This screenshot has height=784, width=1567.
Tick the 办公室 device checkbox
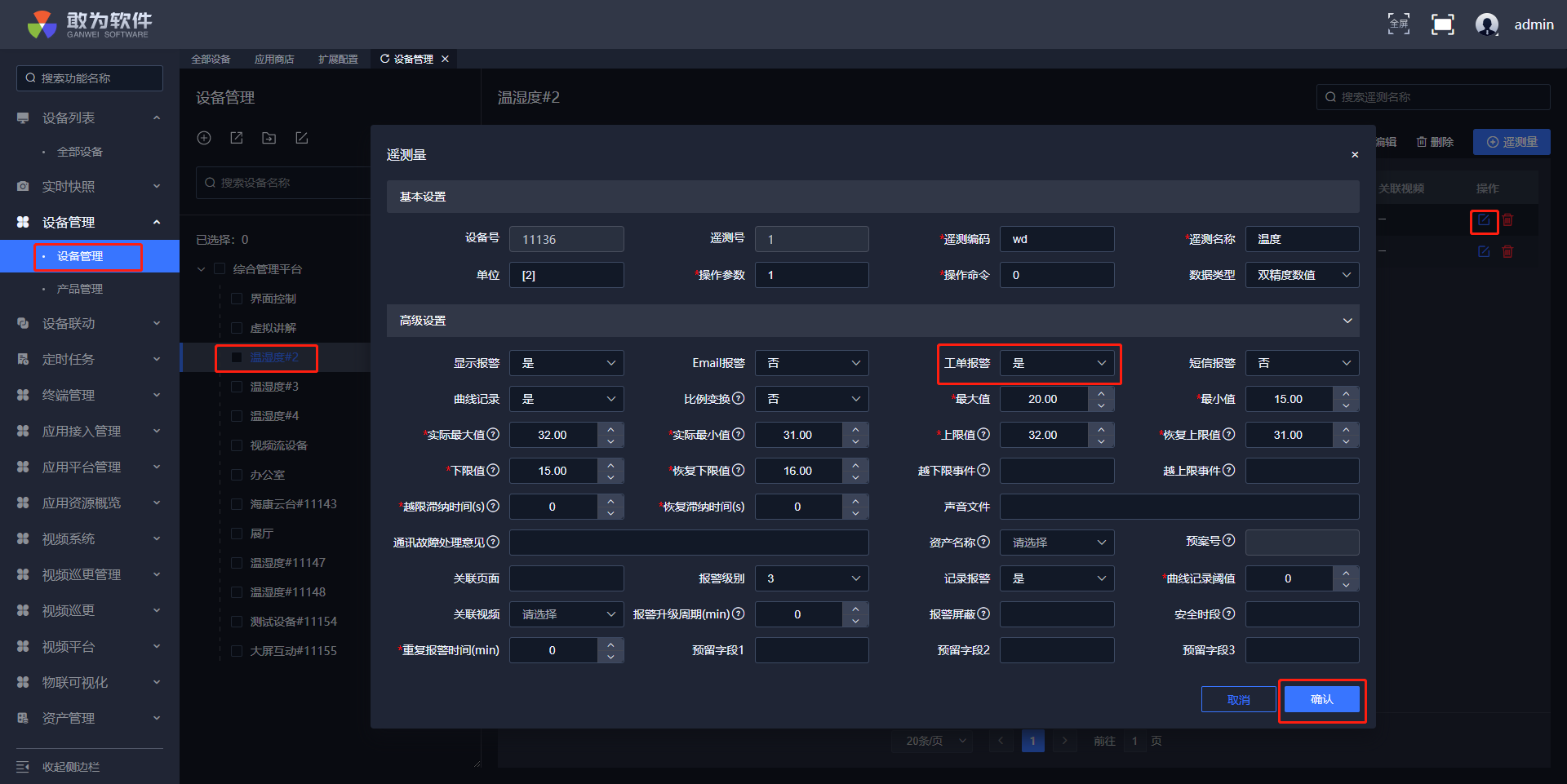(237, 475)
